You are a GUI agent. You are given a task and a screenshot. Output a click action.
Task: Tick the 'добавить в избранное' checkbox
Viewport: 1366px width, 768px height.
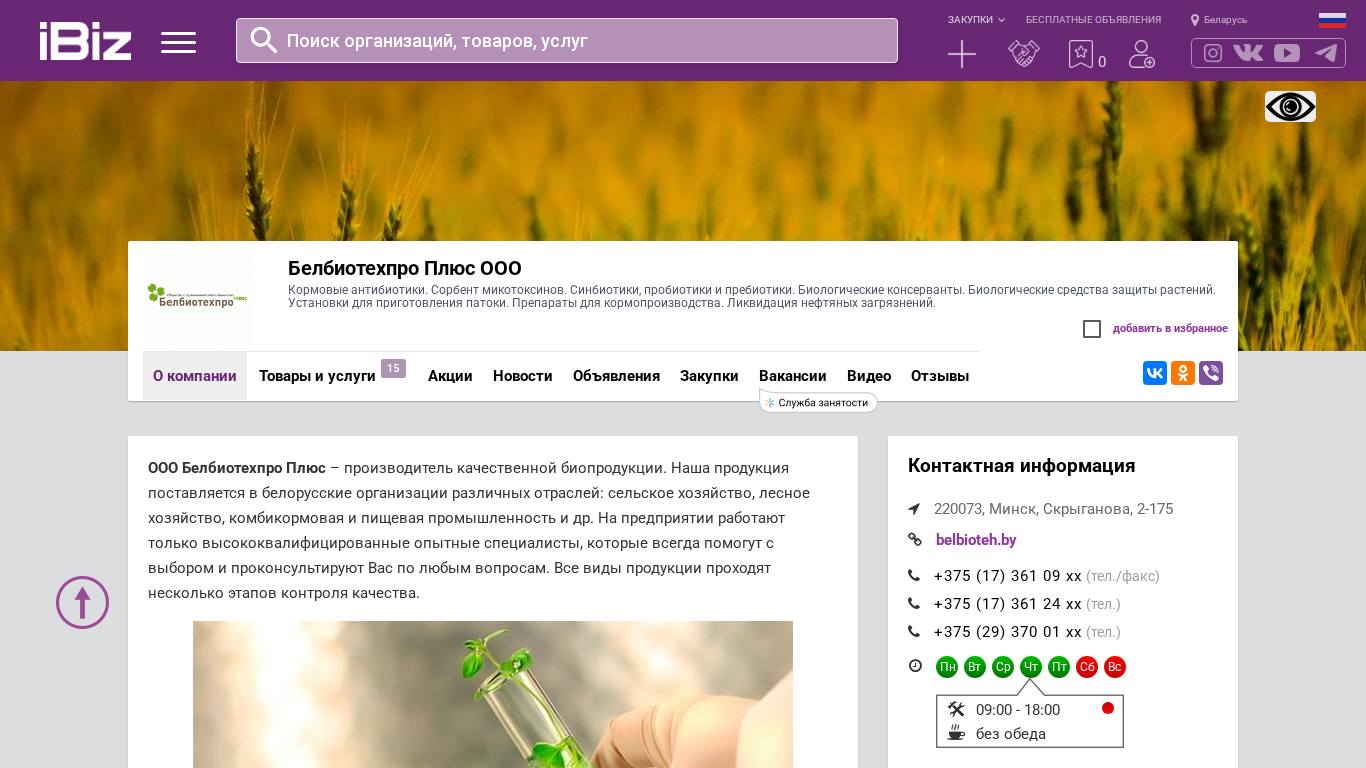(x=1092, y=329)
